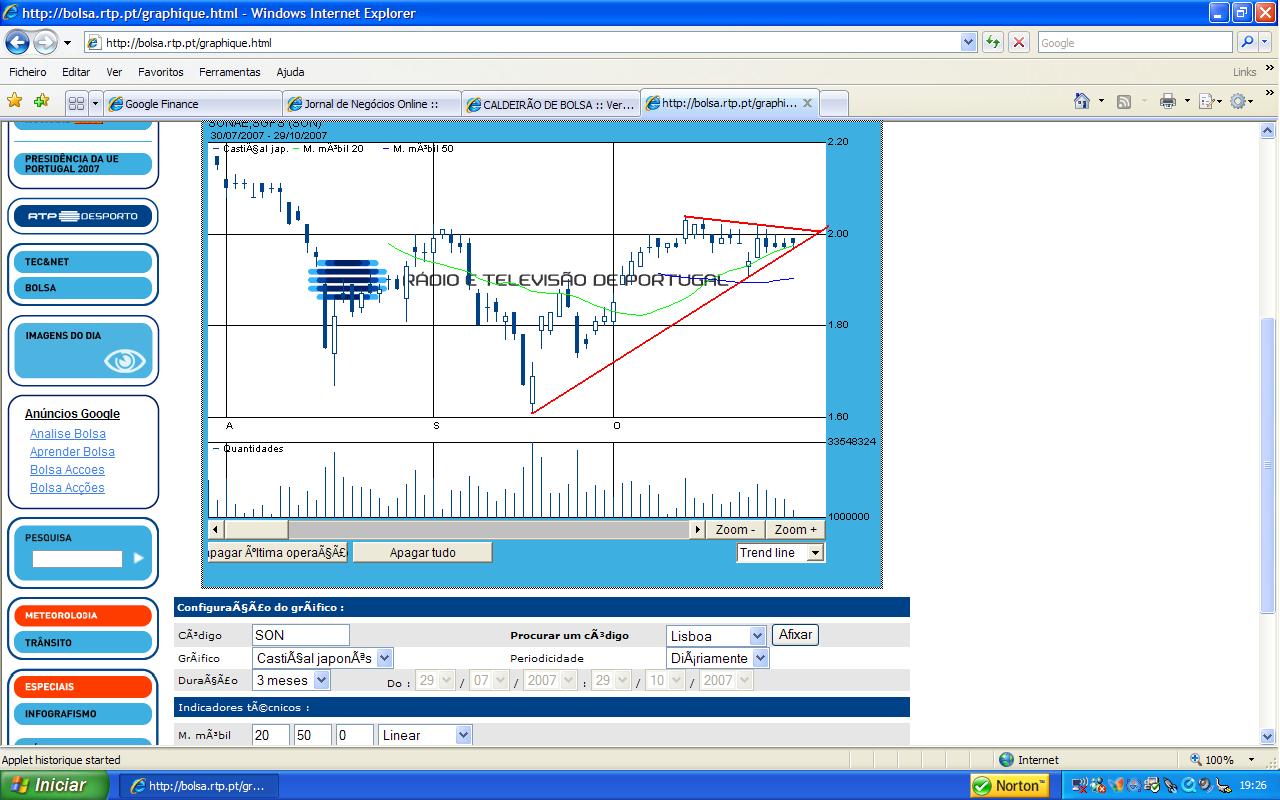Click the Zoom - chart button

pyautogui.click(x=735, y=529)
